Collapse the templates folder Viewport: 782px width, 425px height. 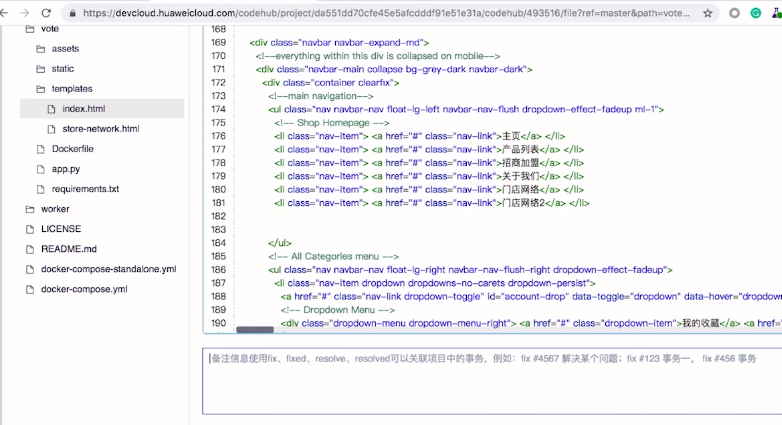click(x=72, y=89)
